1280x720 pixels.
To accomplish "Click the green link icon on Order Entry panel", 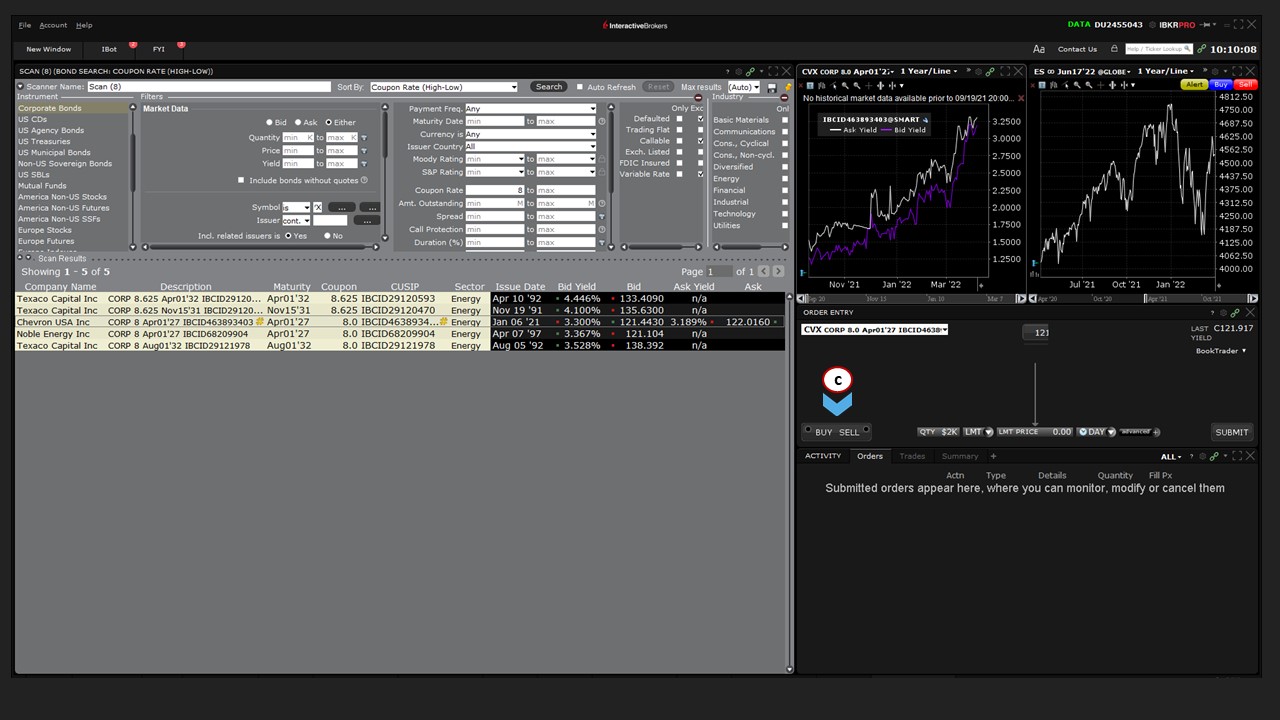I will click(1234, 313).
